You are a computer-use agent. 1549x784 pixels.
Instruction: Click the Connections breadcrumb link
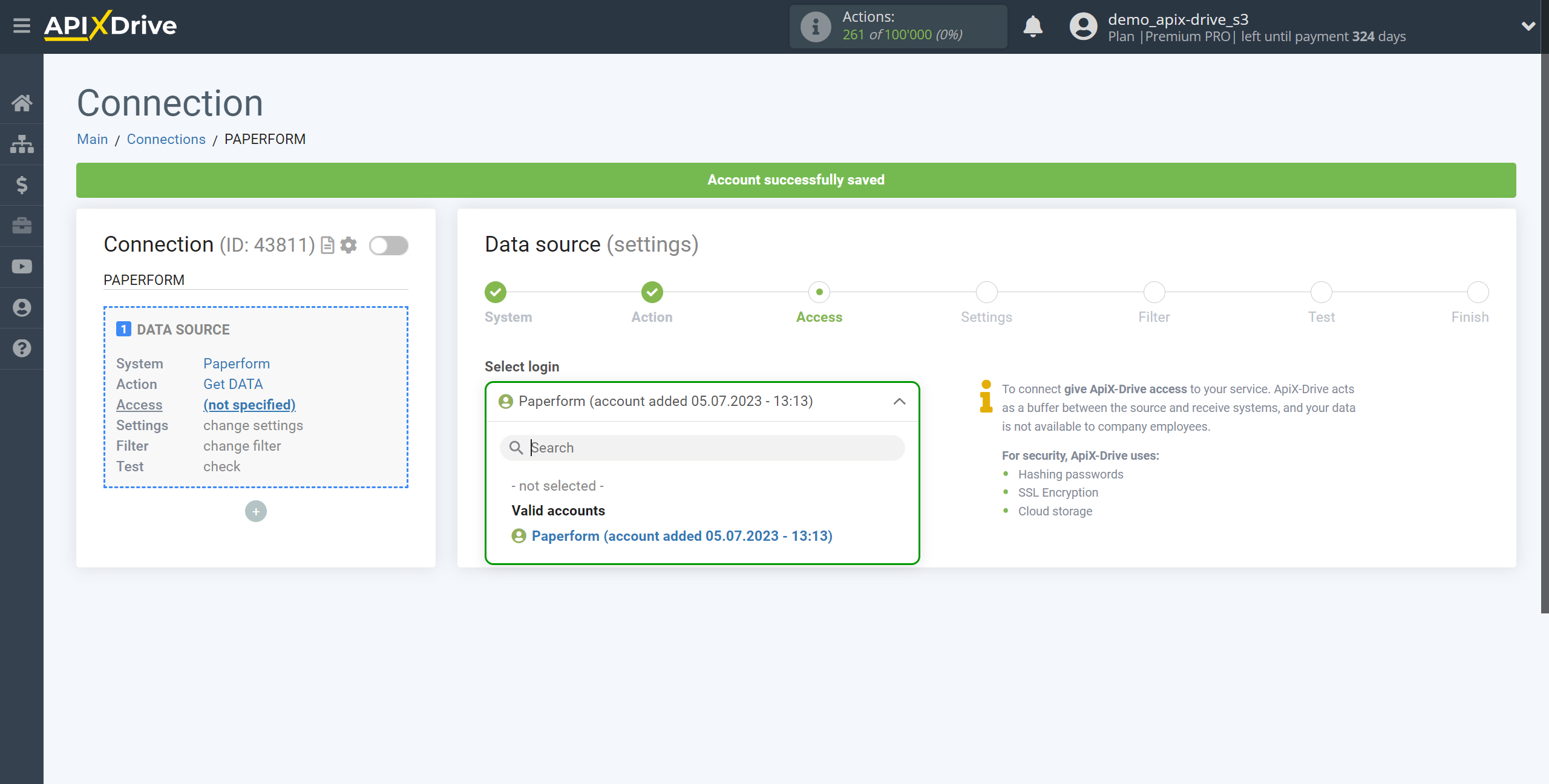165,139
